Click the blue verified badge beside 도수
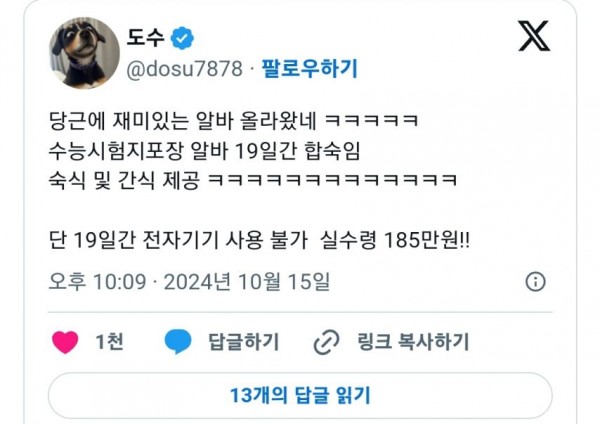This screenshot has height=424, width=600. point(182,38)
